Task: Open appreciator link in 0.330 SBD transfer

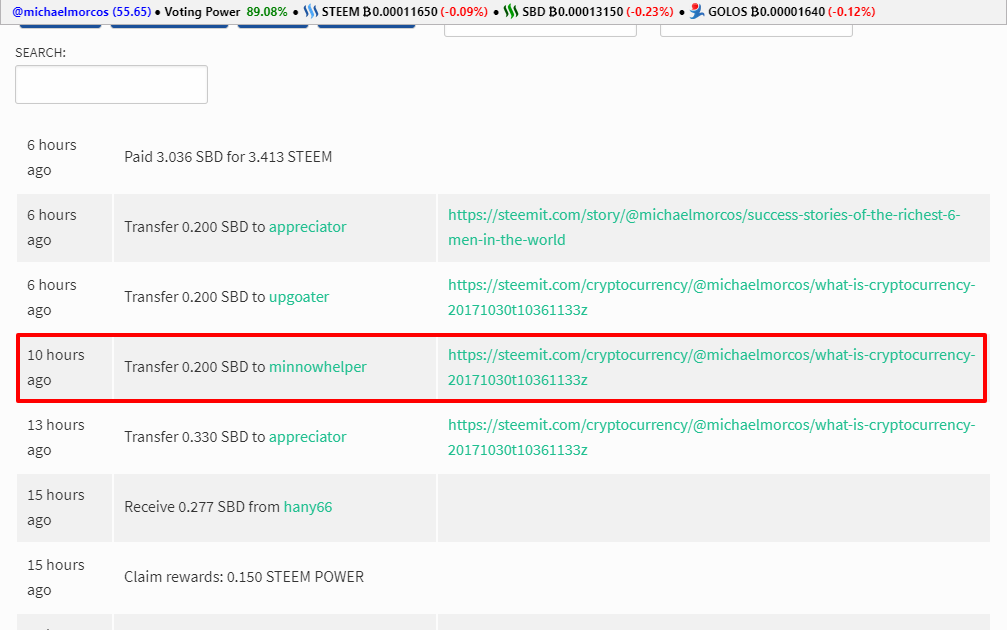Action: click(x=308, y=437)
